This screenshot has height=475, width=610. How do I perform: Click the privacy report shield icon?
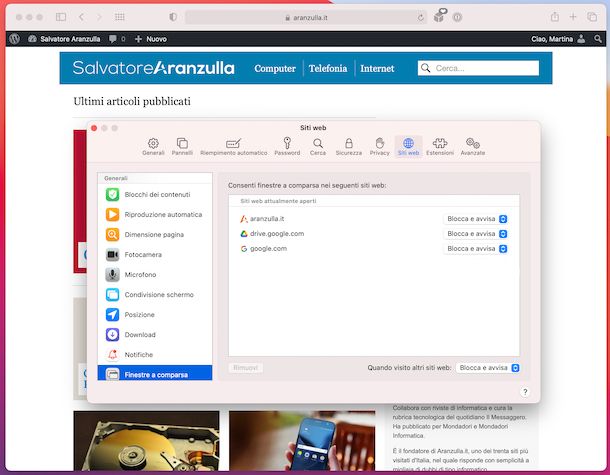(173, 17)
